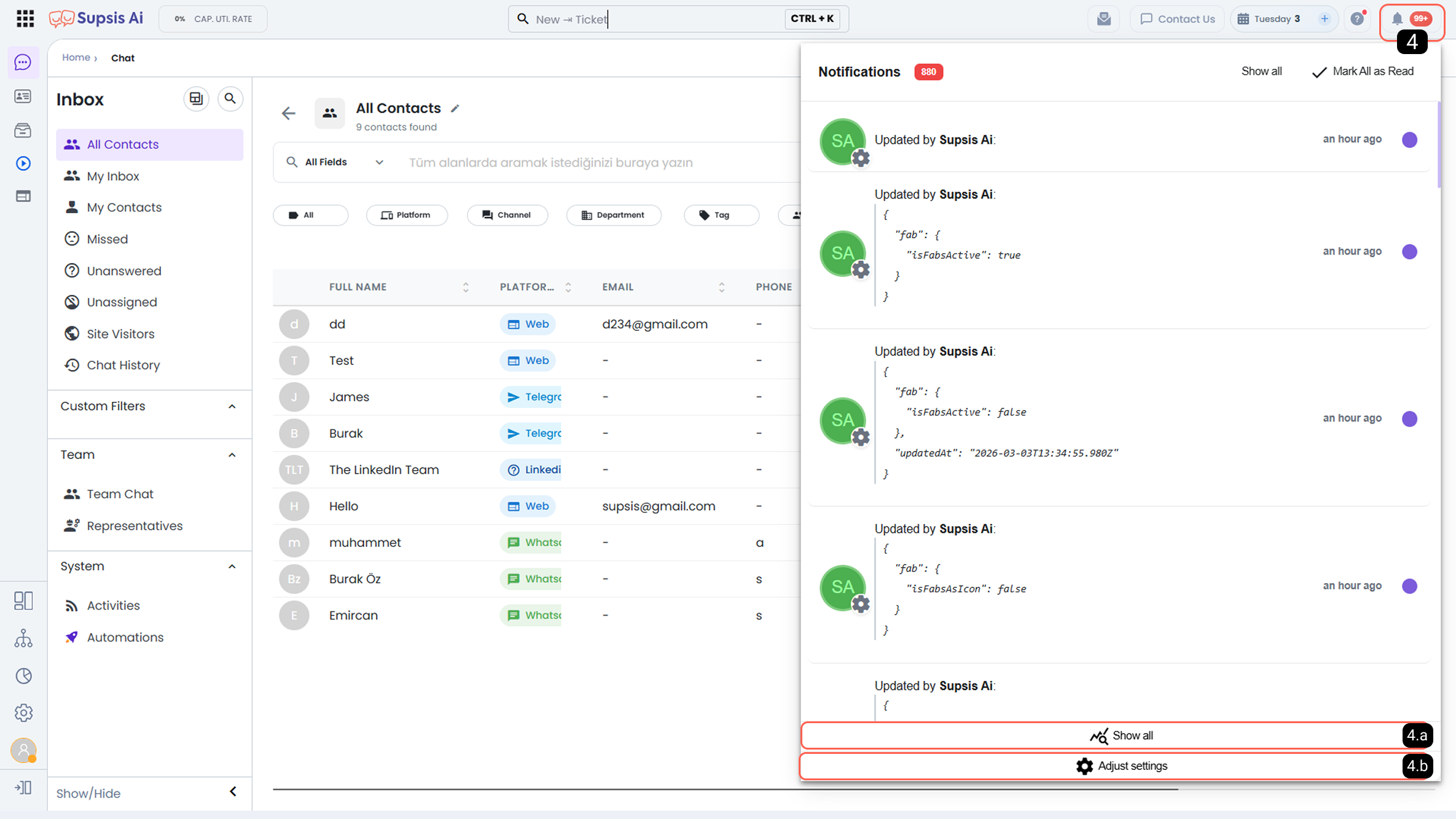Click the Cap. Uti. Rate indicator

point(213,19)
